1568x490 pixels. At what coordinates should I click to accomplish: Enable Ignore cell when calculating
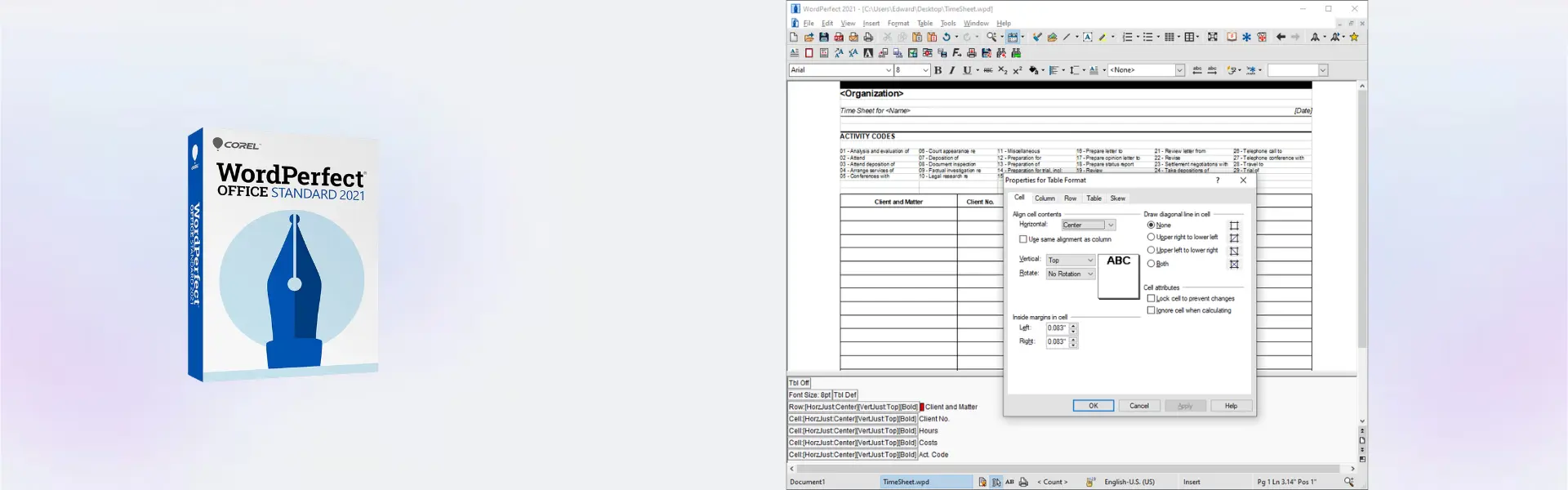click(1151, 310)
